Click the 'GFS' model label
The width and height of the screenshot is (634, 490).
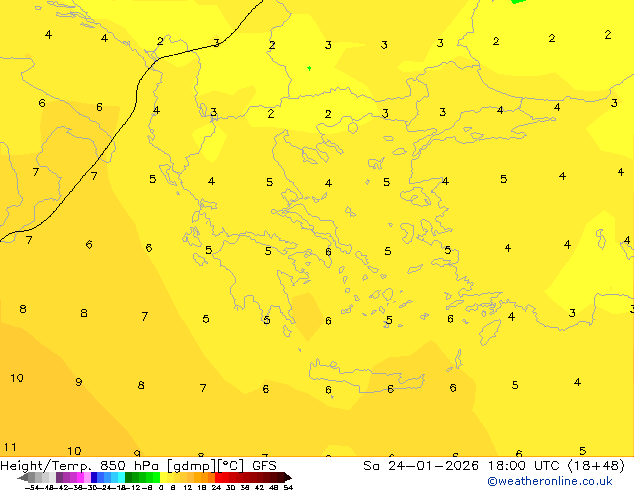pyautogui.click(x=264, y=466)
